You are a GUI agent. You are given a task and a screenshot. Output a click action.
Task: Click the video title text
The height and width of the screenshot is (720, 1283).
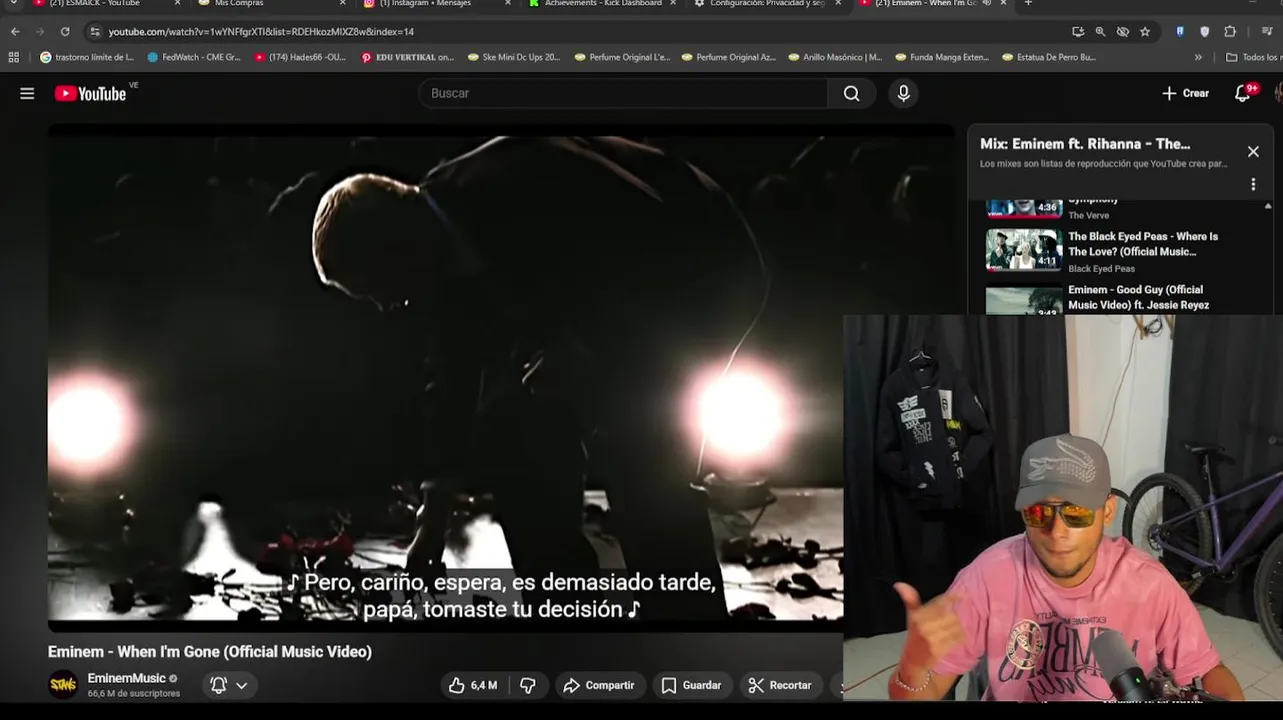coord(210,652)
